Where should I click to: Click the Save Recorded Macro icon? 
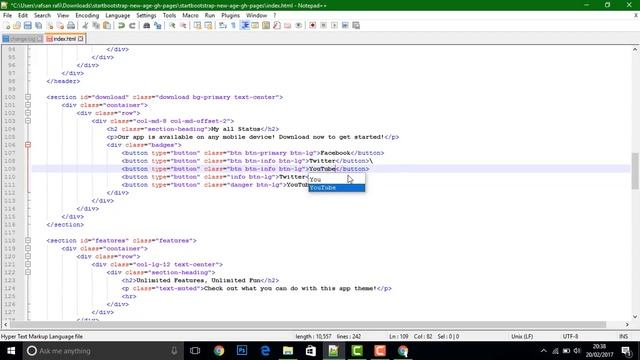tap(356, 25)
